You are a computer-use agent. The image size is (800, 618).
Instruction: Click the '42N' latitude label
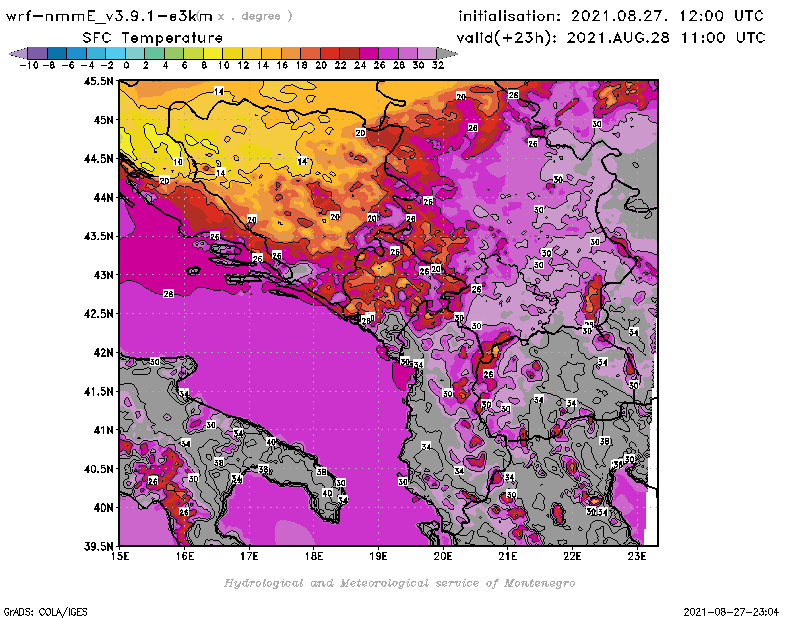103,353
